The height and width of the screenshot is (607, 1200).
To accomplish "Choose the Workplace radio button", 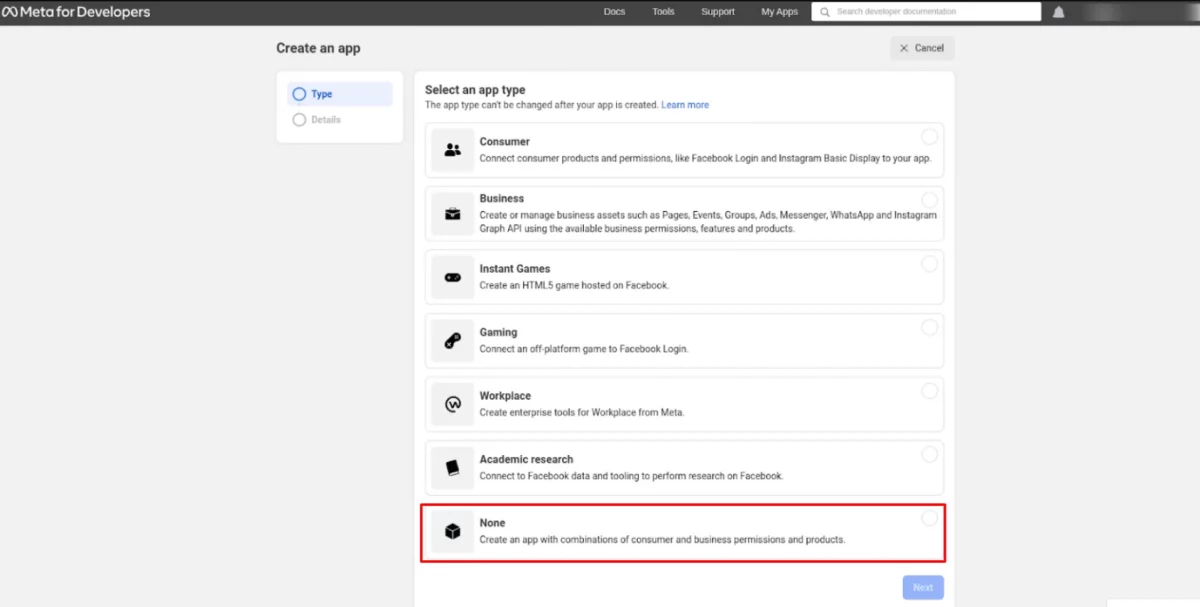I will (x=929, y=391).
